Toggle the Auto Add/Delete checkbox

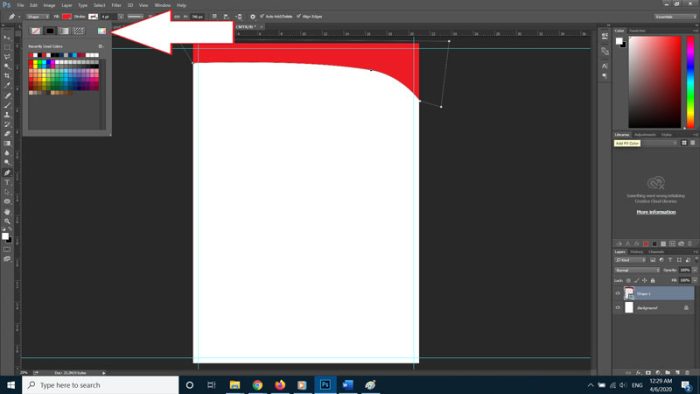coord(262,17)
